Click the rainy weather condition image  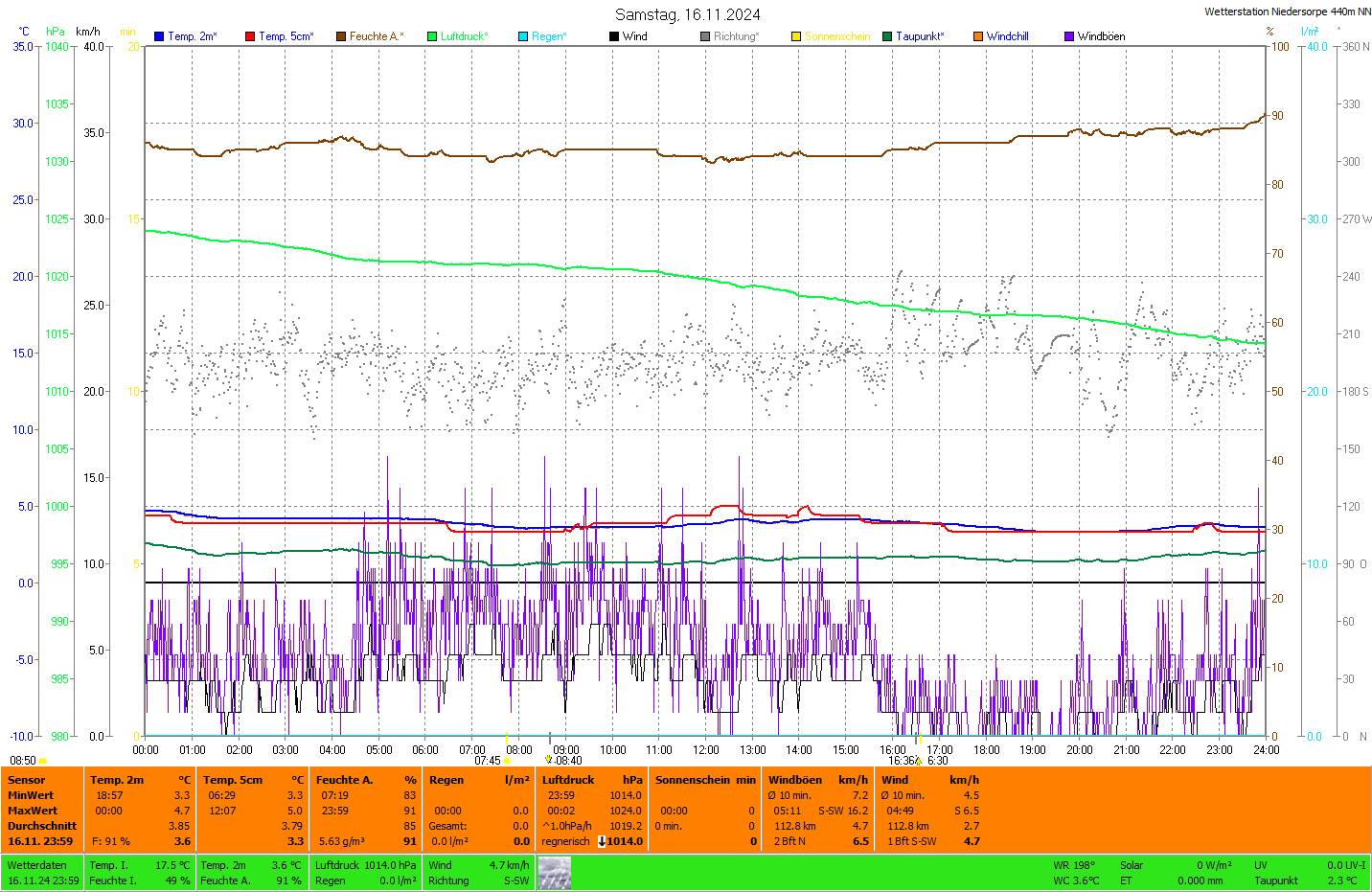click(554, 873)
